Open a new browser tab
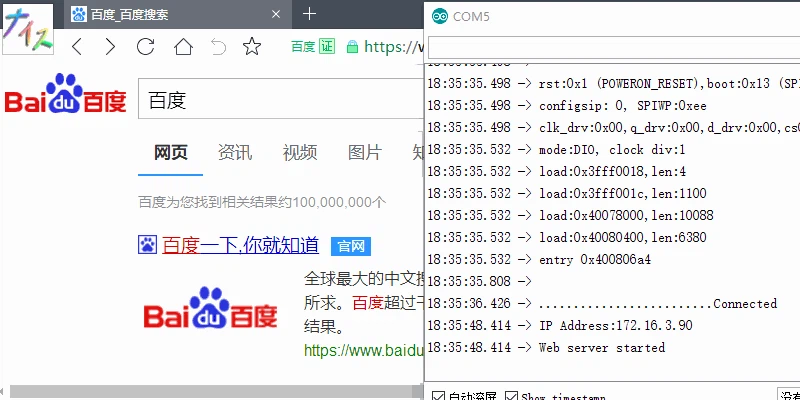 point(309,14)
